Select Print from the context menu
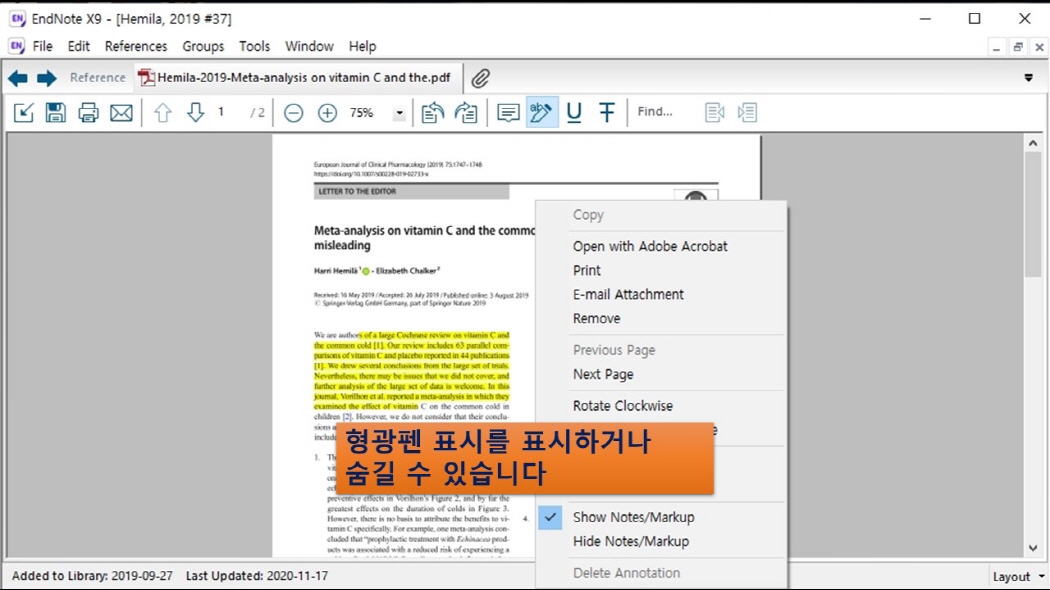The height and width of the screenshot is (590, 1050). pyautogui.click(x=587, y=271)
